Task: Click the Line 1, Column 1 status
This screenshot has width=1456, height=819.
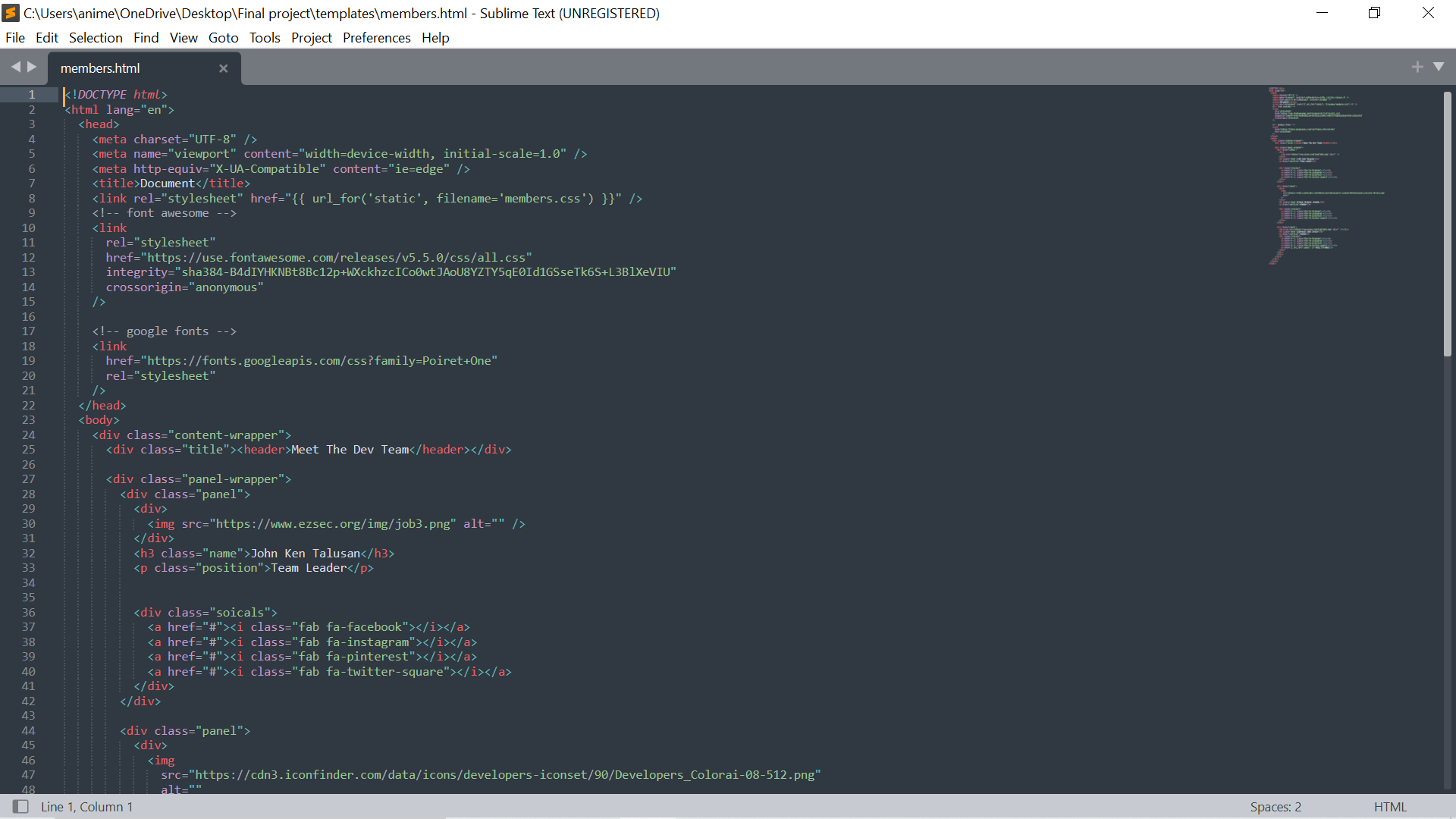Action: point(86,807)
